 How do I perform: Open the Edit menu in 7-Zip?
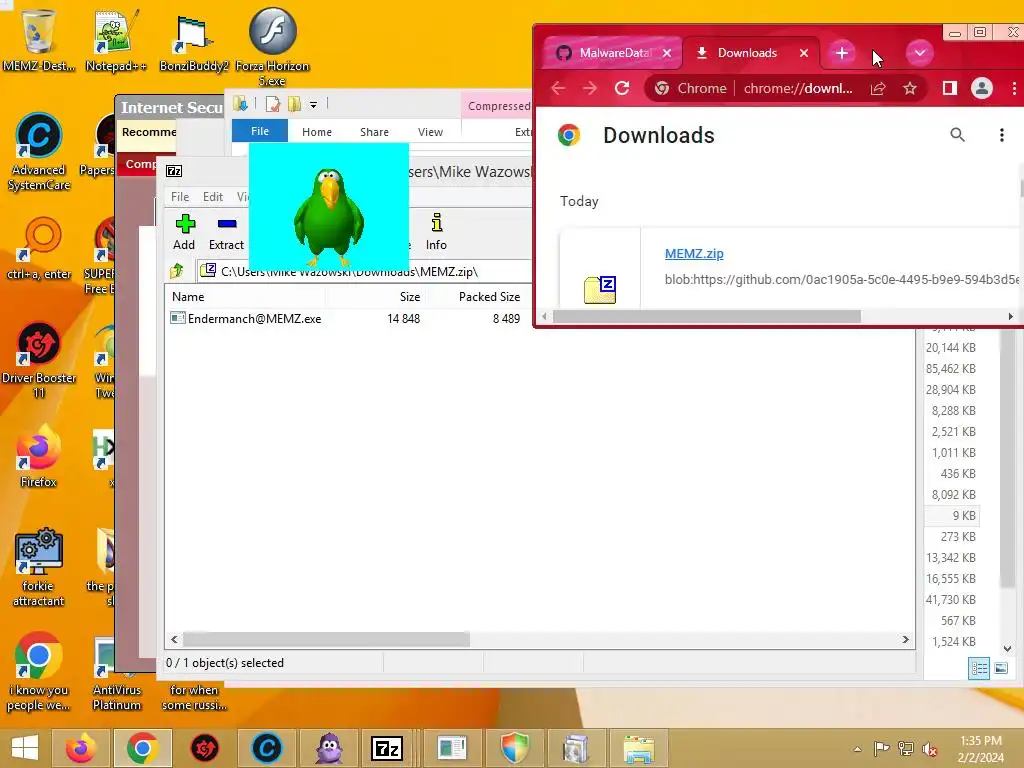pyautogui.click(x=213, y=197)
